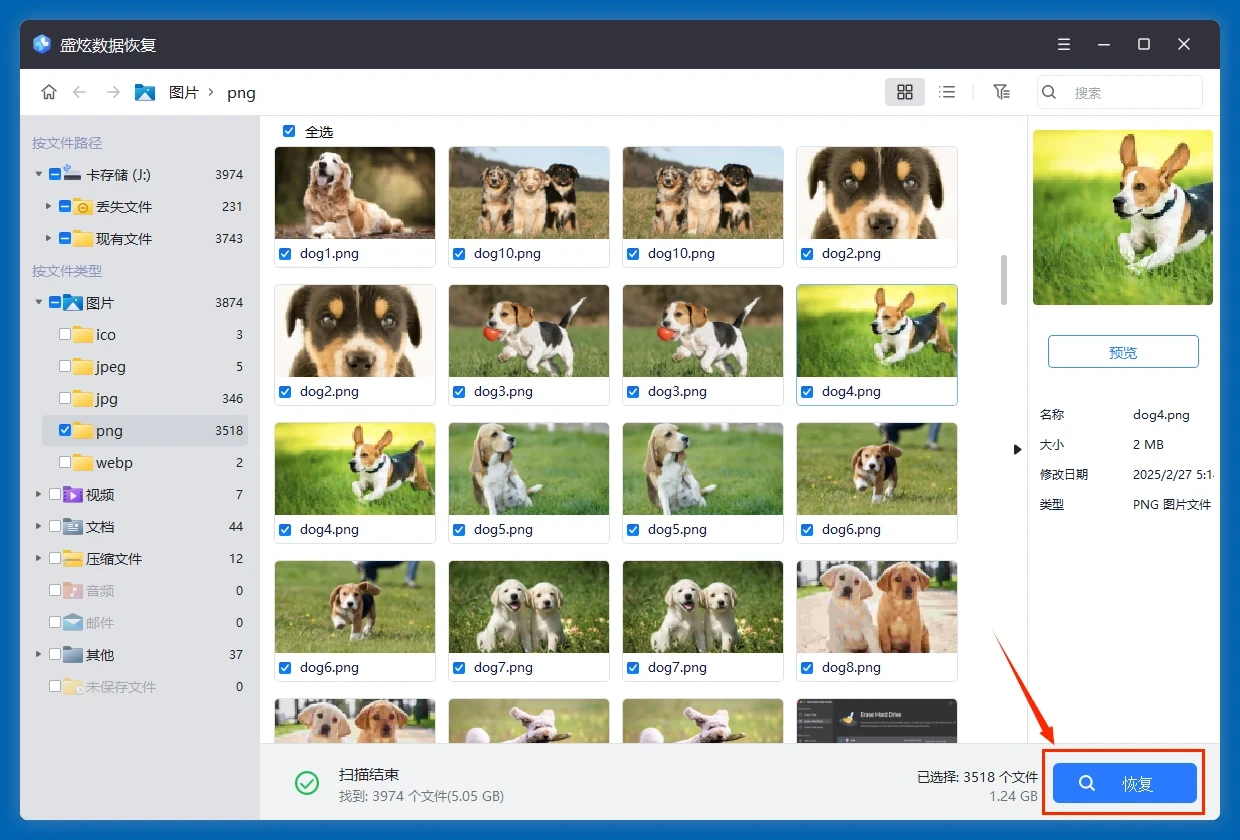This screenshot has height=840, width=1240.
Task: Collapse the preview panel with the black arrow
Action: click(x=1017, y=449)
